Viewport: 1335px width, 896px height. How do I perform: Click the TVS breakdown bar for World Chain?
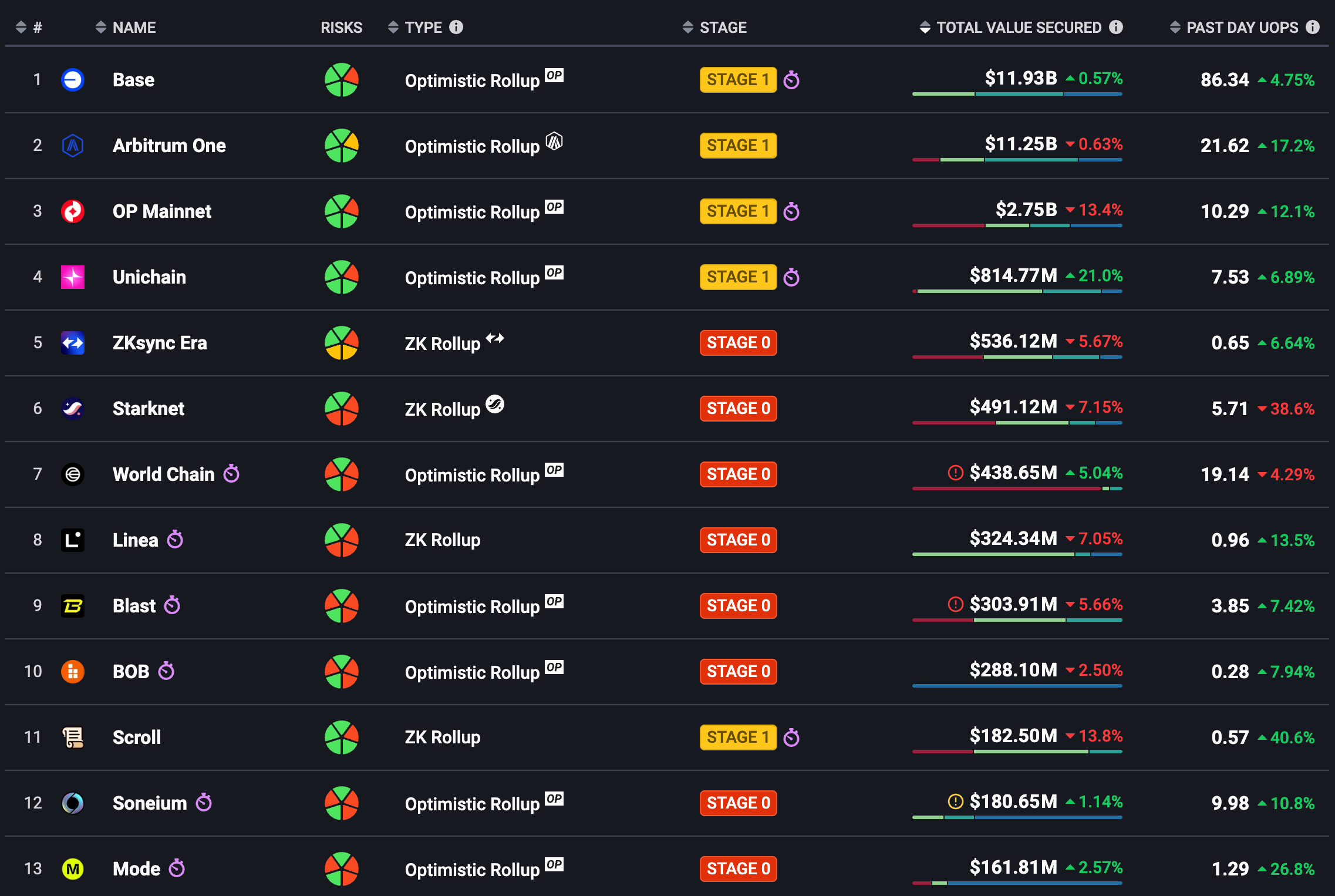(1017, 489)
